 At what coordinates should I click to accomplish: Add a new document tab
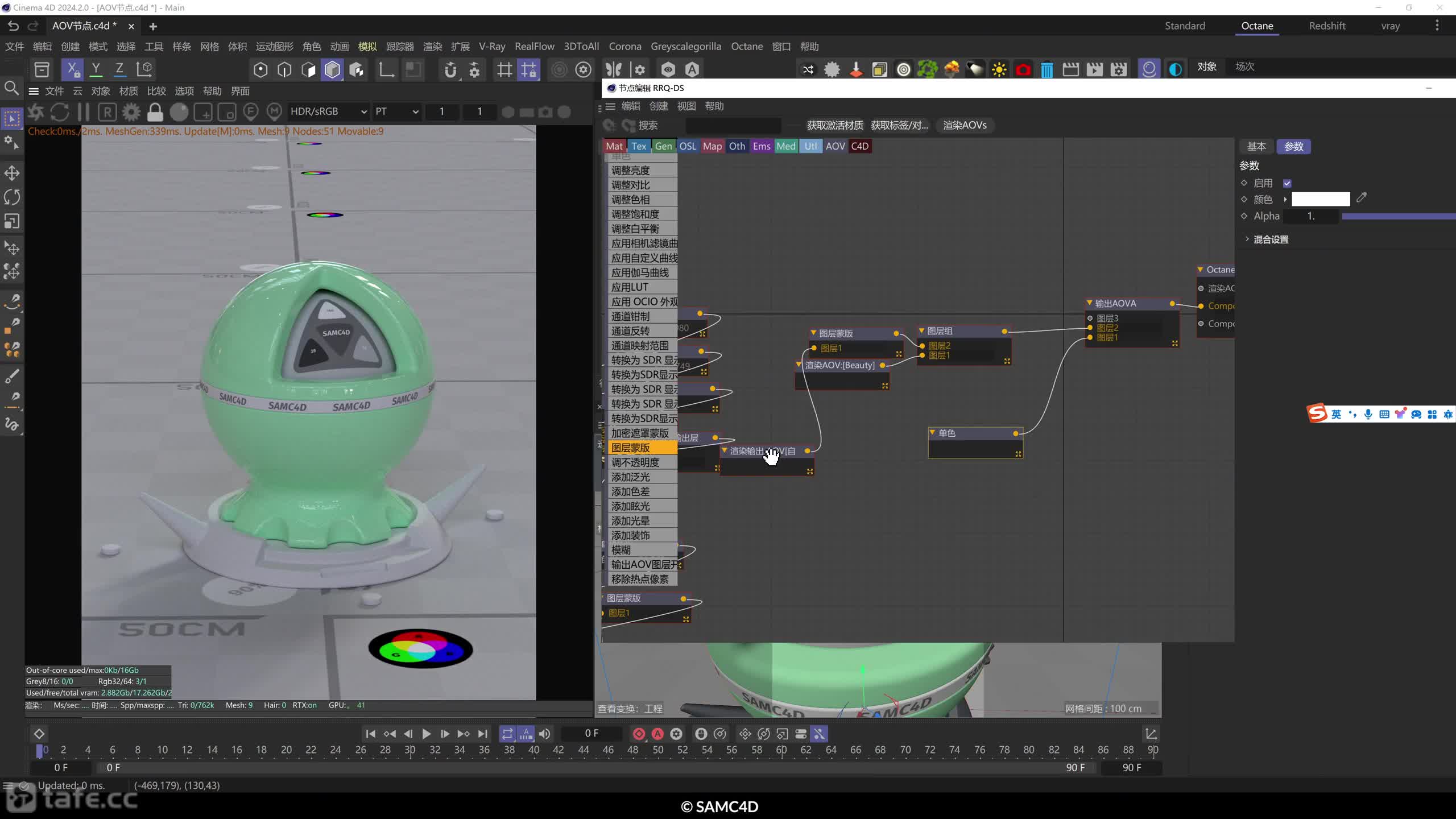tap(153, 26)
